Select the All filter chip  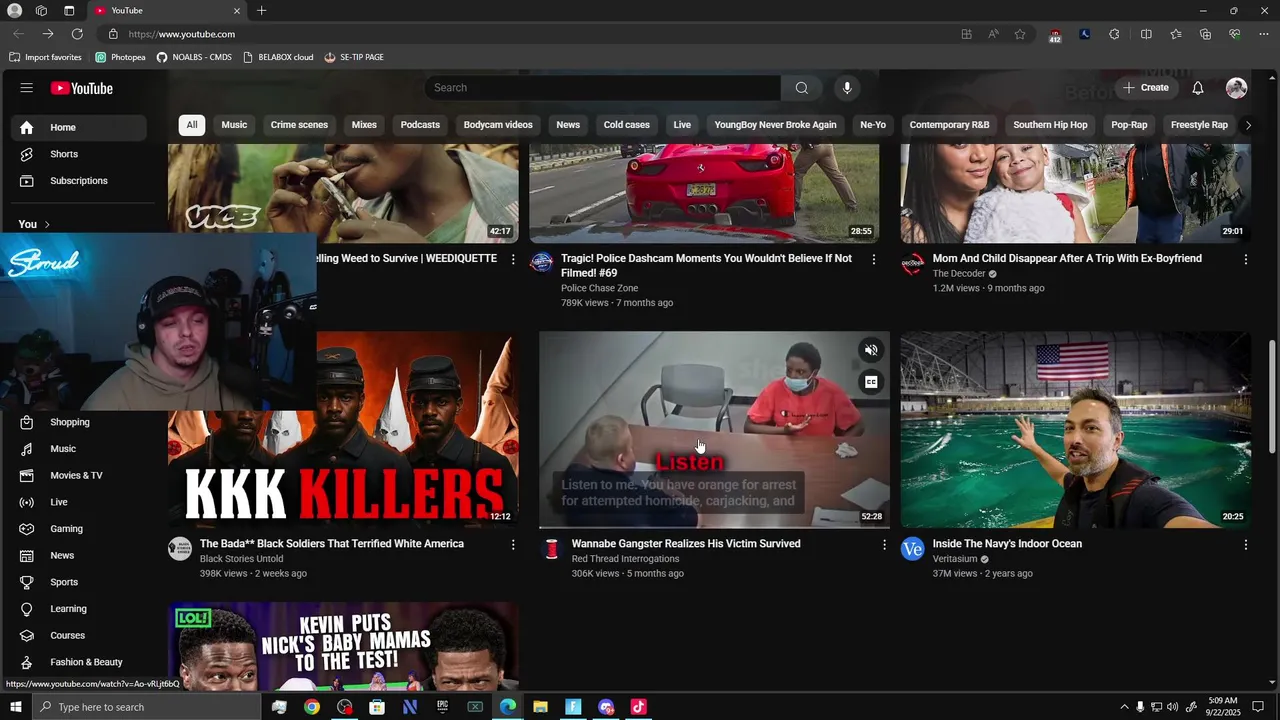pos(191,125)
